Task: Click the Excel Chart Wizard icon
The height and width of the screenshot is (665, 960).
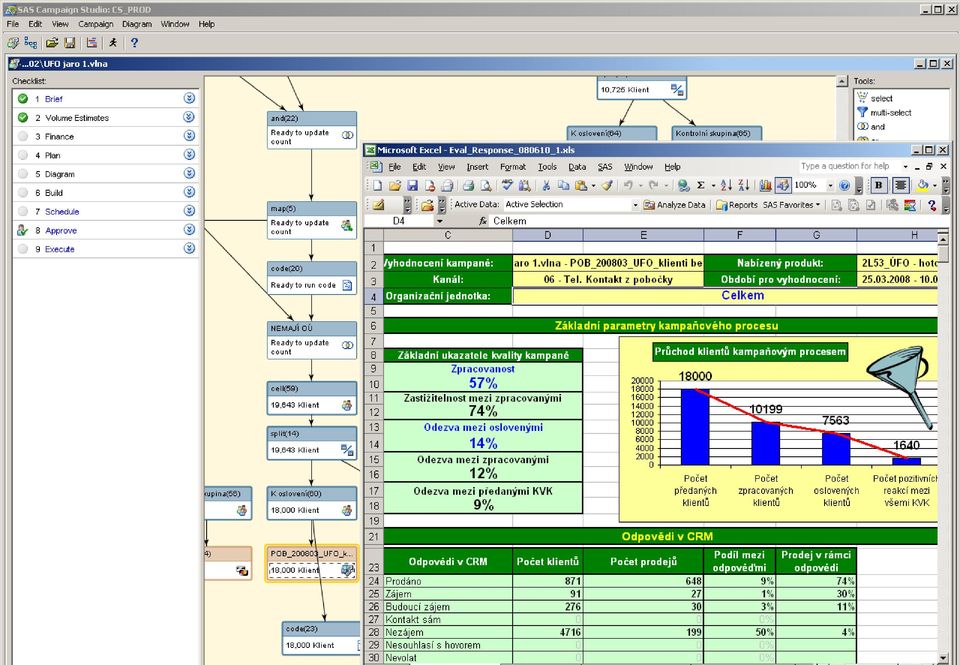Action: (x=765, y=186)
